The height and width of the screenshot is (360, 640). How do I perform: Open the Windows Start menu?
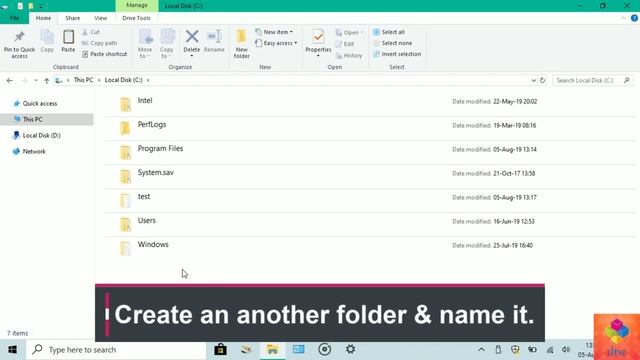(x=12, y=350)
